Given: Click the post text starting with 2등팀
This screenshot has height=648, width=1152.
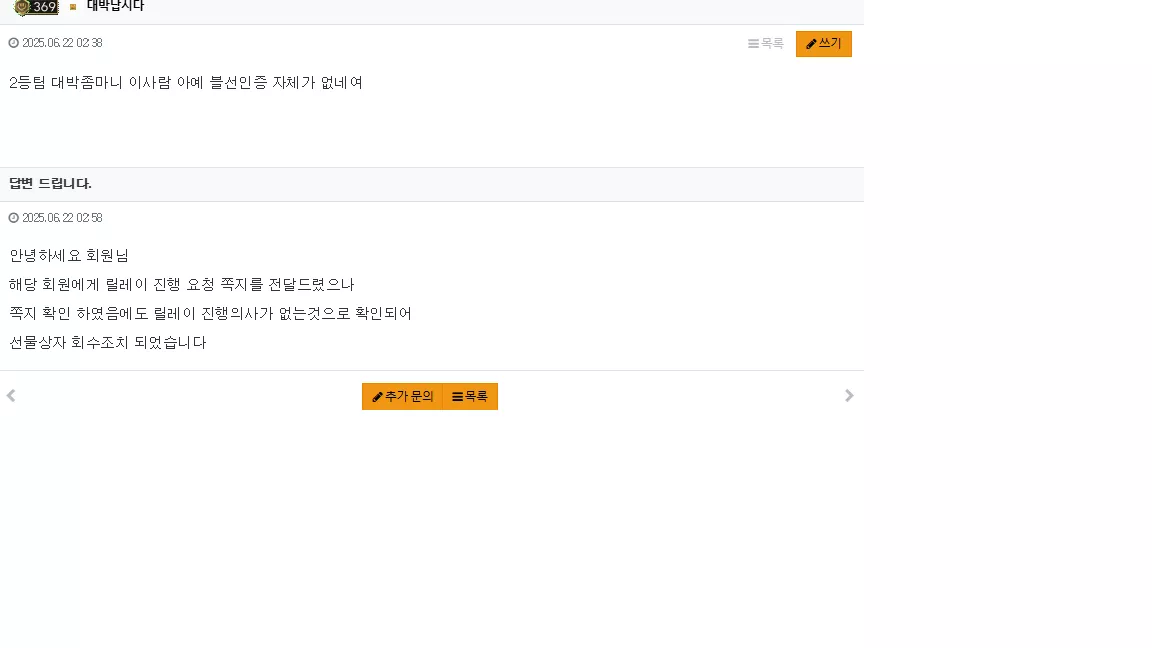Looking at the screenshot, I should point(186,83).
